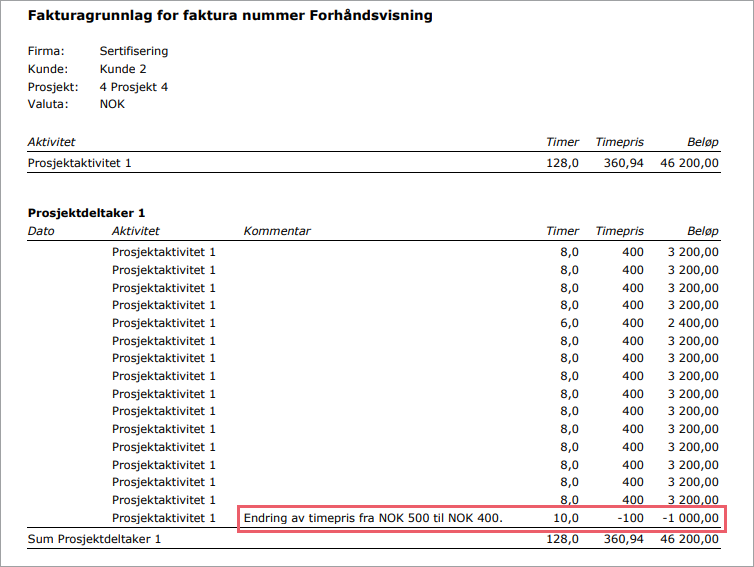Click the -1 000,00 adjustment amount
The height and width of the screenshot is (567, 754).
691,518
